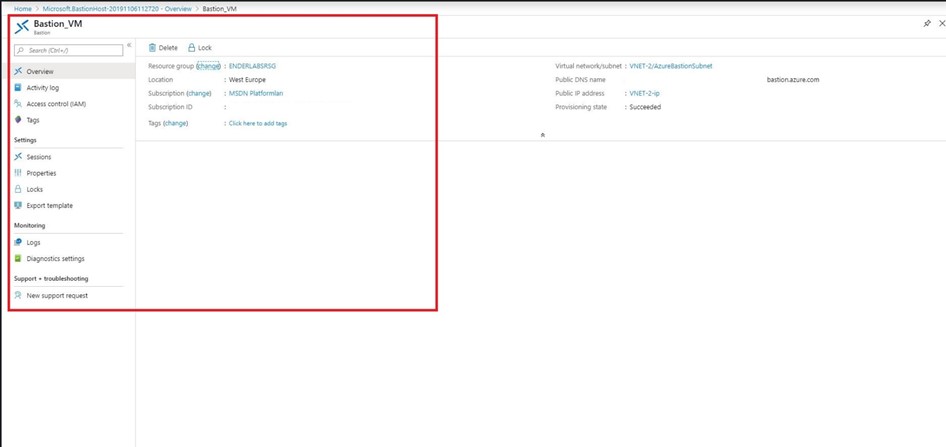The height and width of the screenshot is (447, 946).
Task: Change the resource group via the change link
Action: [x=209, y=66]
